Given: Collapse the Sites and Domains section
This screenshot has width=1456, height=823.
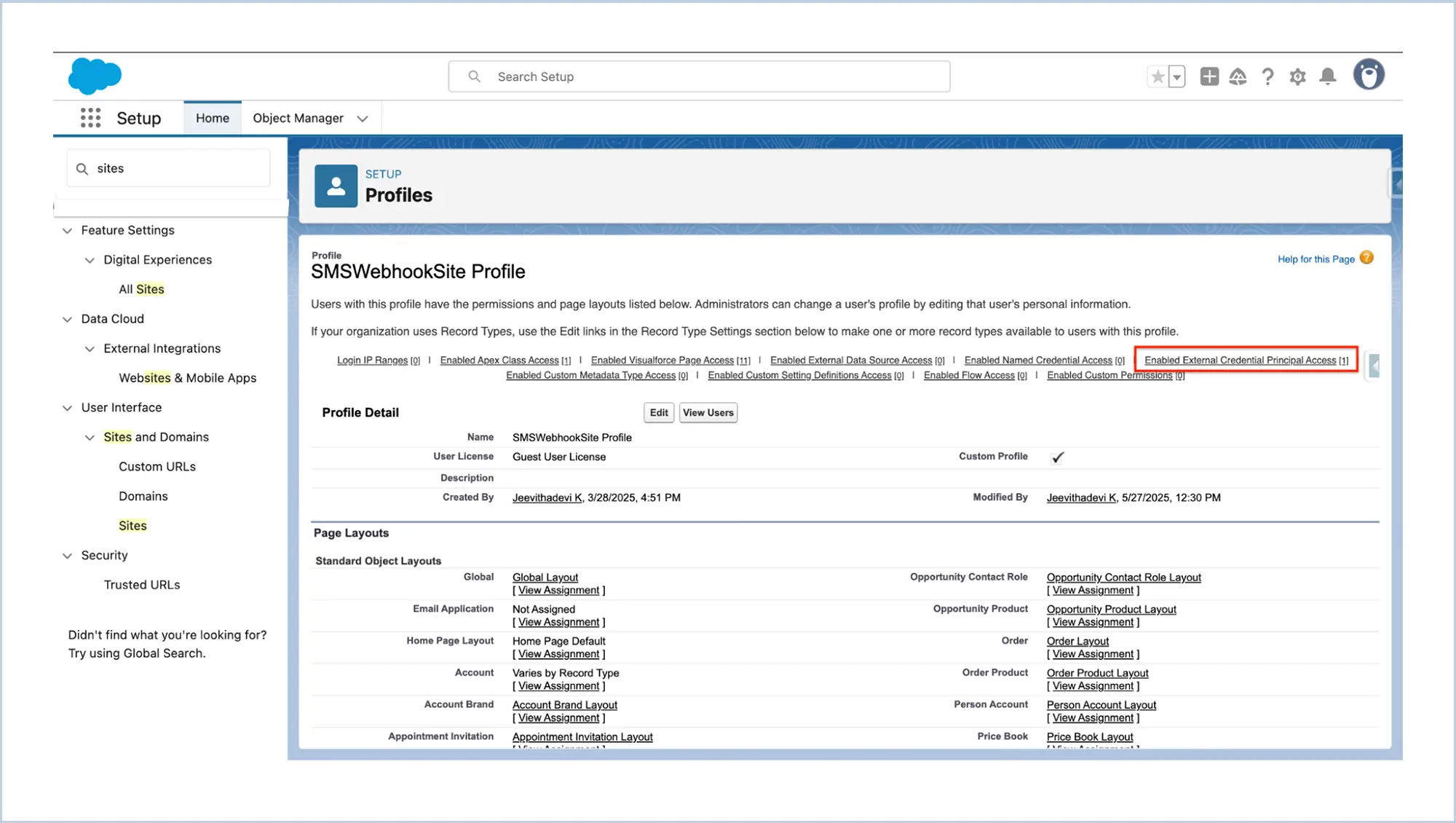Looking at the screenshot, I should click(x=90, y=438).
